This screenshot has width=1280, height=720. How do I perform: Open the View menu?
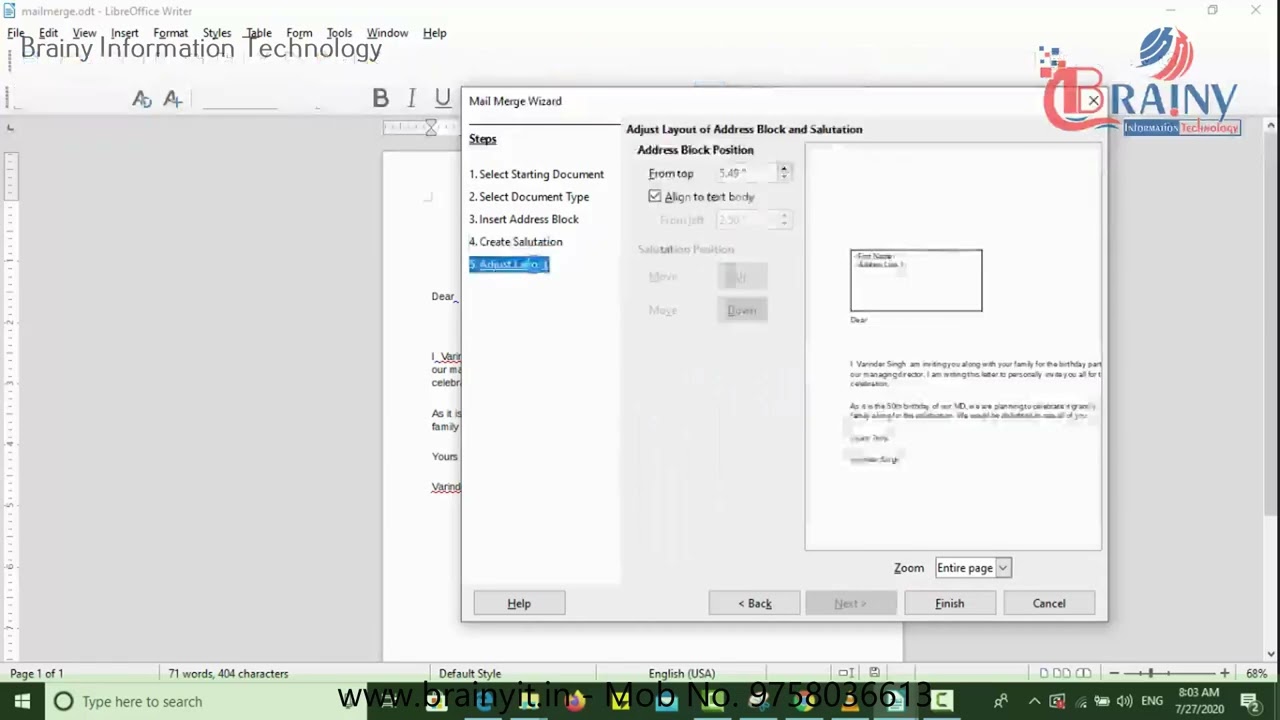click(84, 33)
